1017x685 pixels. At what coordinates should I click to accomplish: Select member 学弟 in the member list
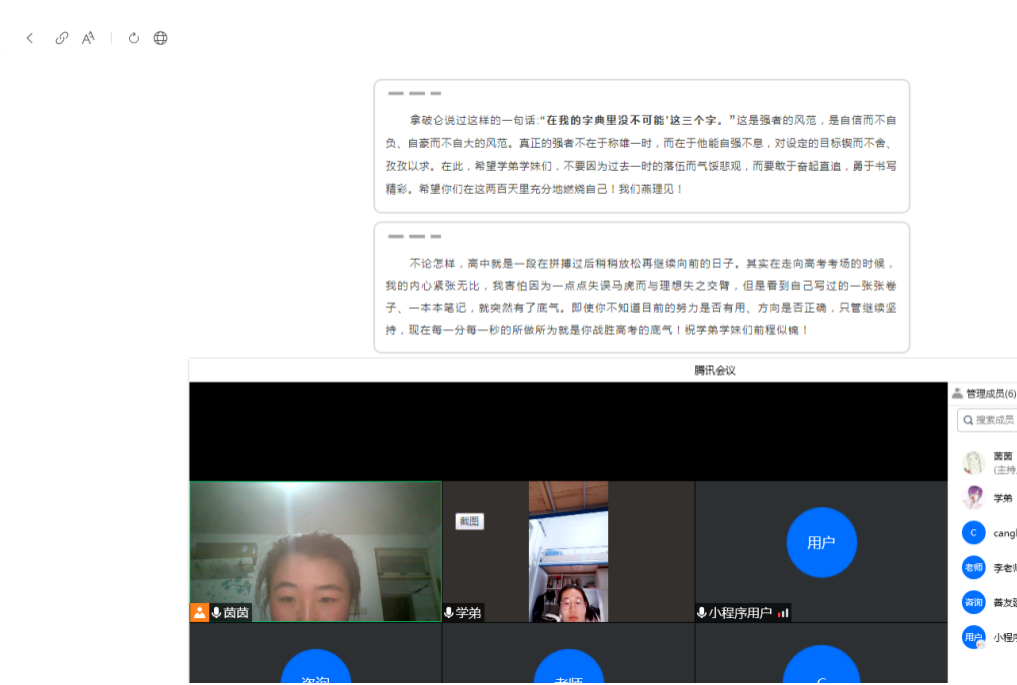(x=1001, y=498)
